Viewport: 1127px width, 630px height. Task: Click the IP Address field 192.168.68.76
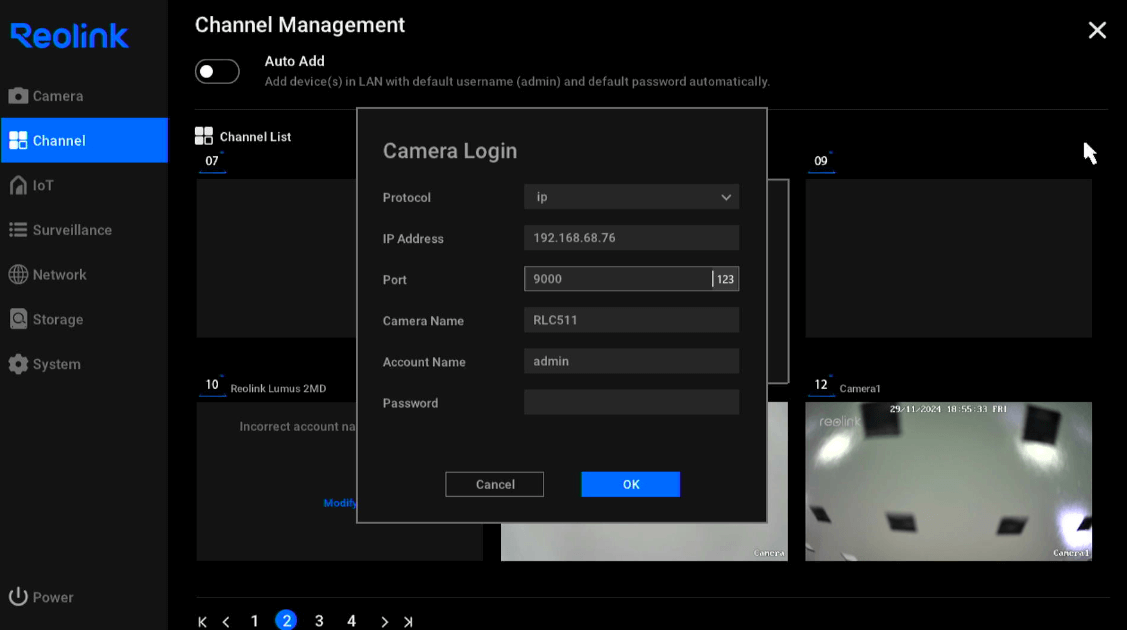pyautogui.click(x=631, y=238)
